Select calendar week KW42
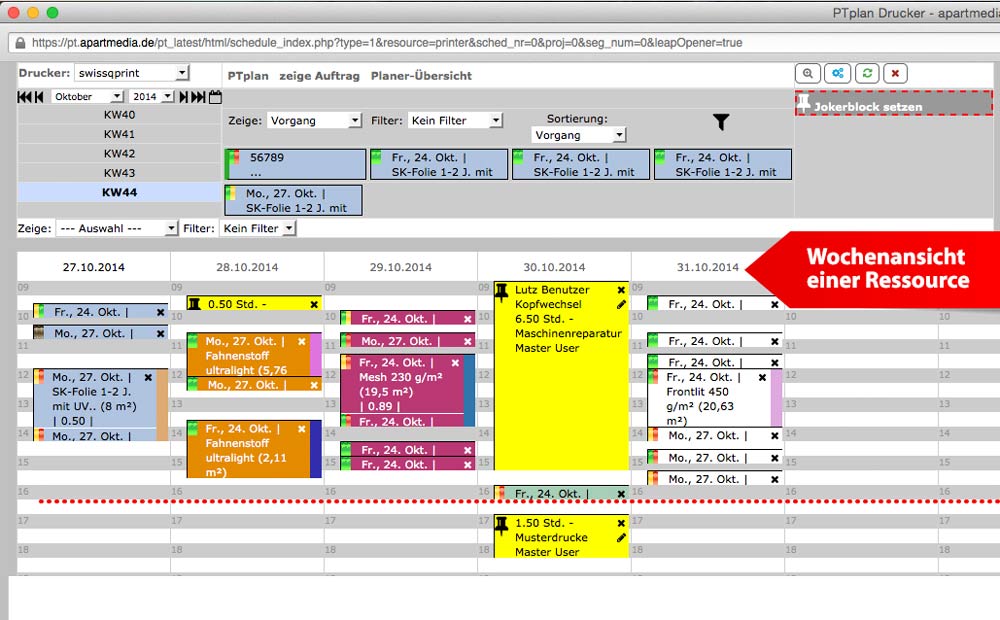1000x620 pixels. click(x=119, y=153)
